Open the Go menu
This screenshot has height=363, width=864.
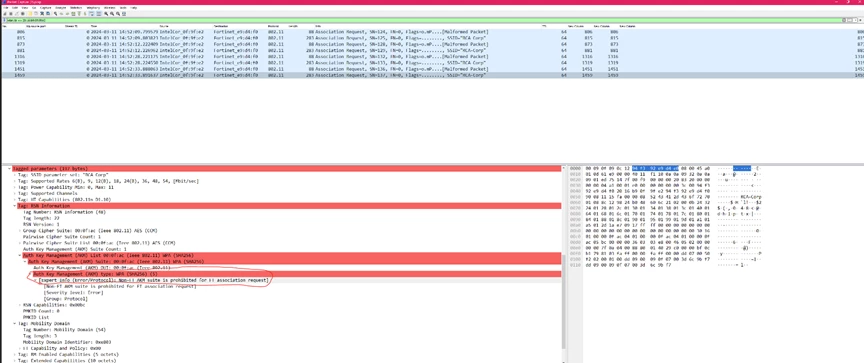[34, 8]
